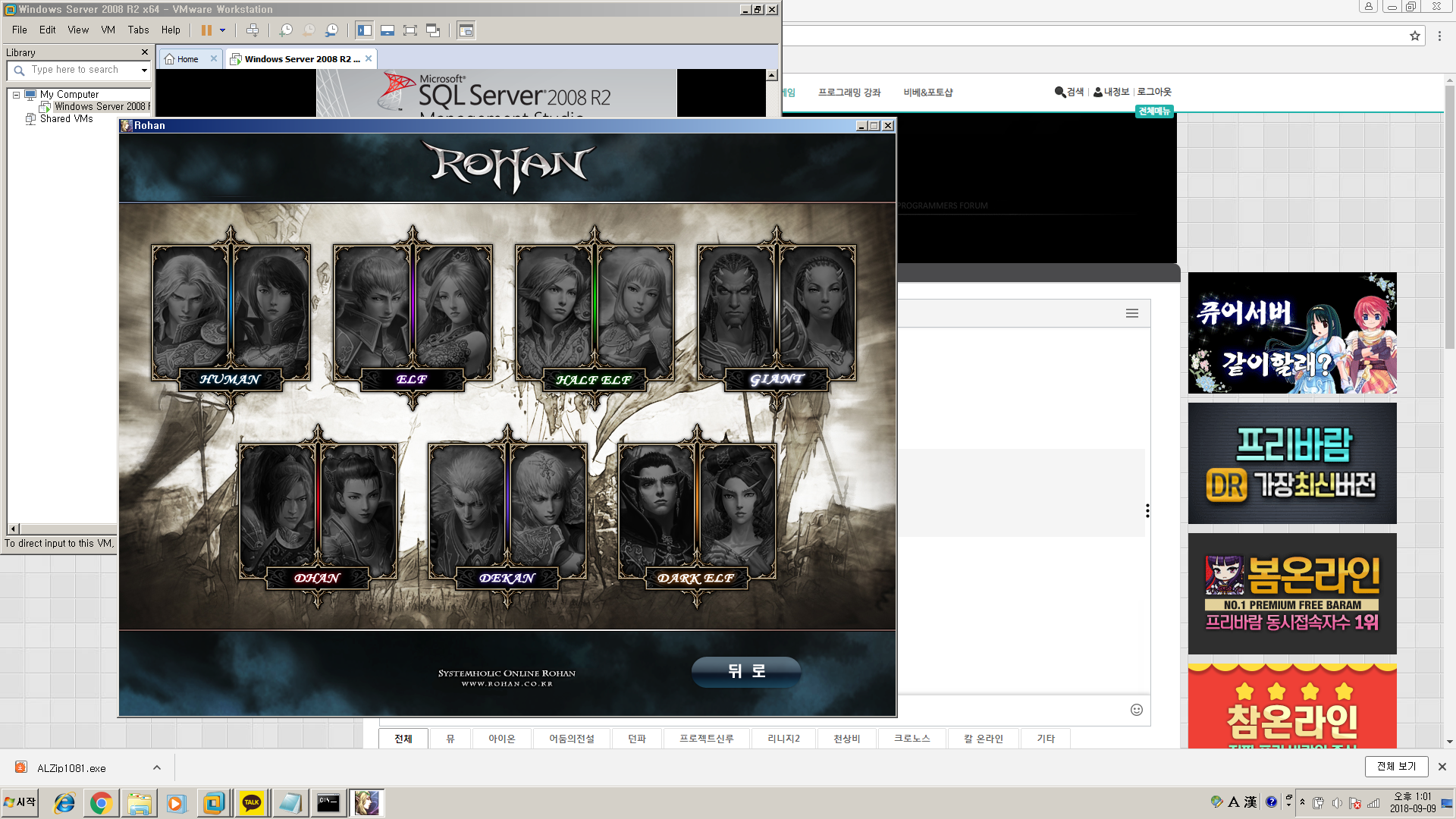This screenshot has width=1456, height=819.
Task: Toggle the library sidebar view button
Action: (365, 30)
